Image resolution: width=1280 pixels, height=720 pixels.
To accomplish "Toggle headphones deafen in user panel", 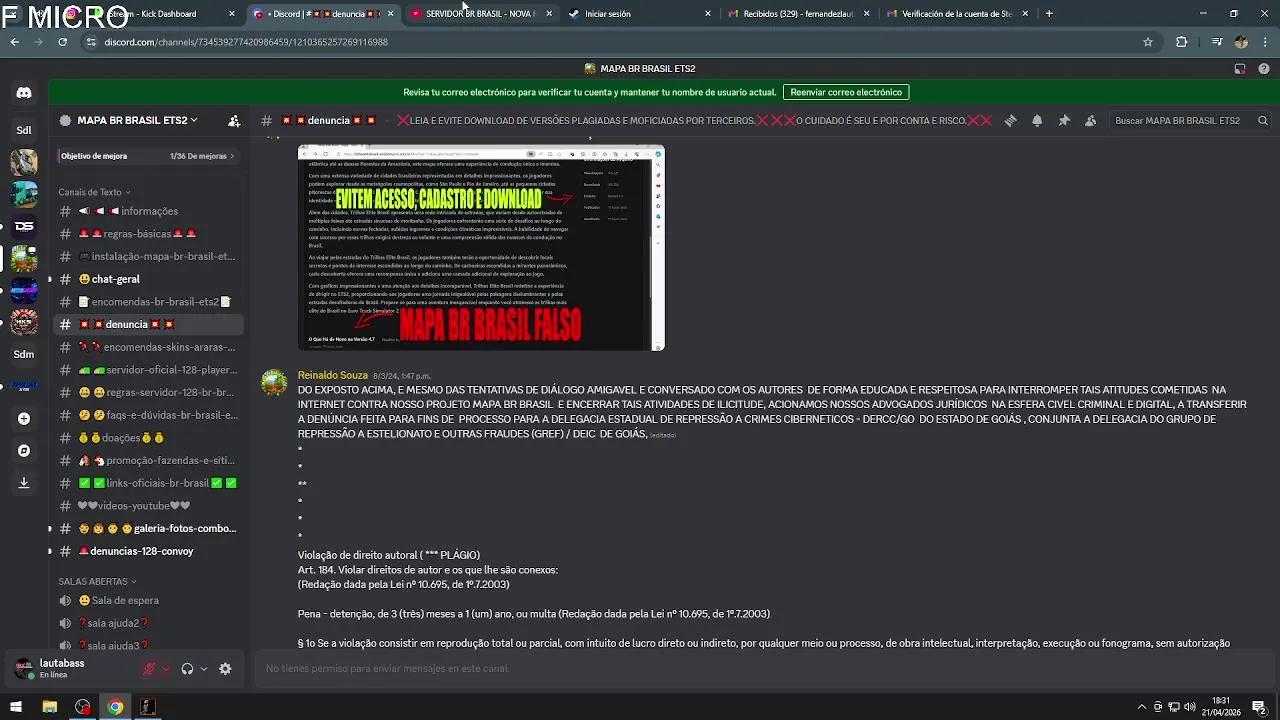I will (x=187, y=668).
